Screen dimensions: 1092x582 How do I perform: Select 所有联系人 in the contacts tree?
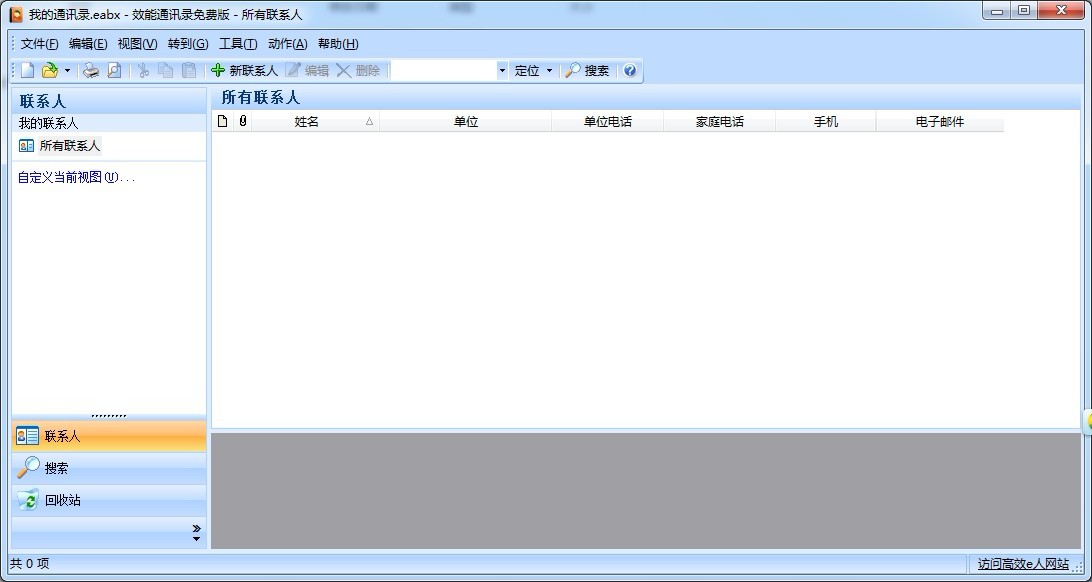(x=69, y=146)
